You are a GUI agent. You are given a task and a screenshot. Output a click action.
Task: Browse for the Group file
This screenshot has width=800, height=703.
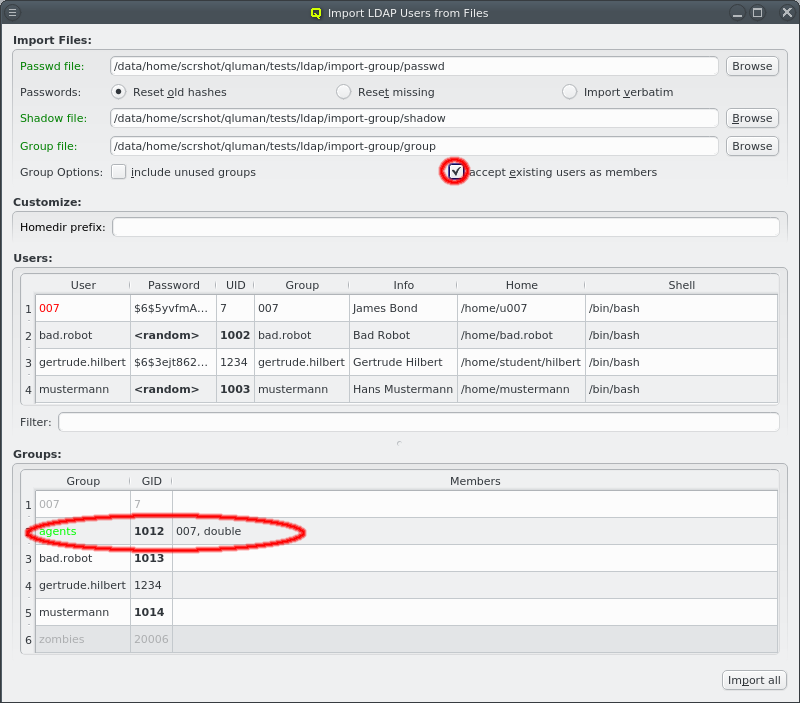(x=752, y=146)
